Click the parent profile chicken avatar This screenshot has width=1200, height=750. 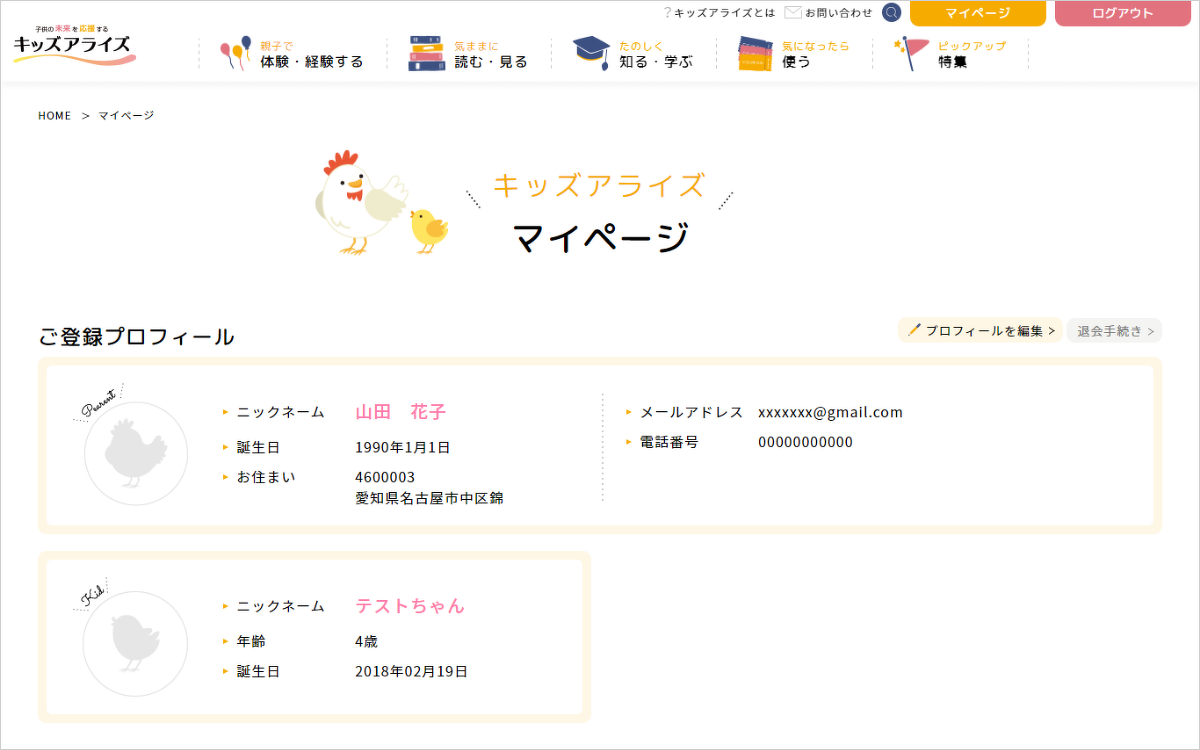click(x=135, y=453)
